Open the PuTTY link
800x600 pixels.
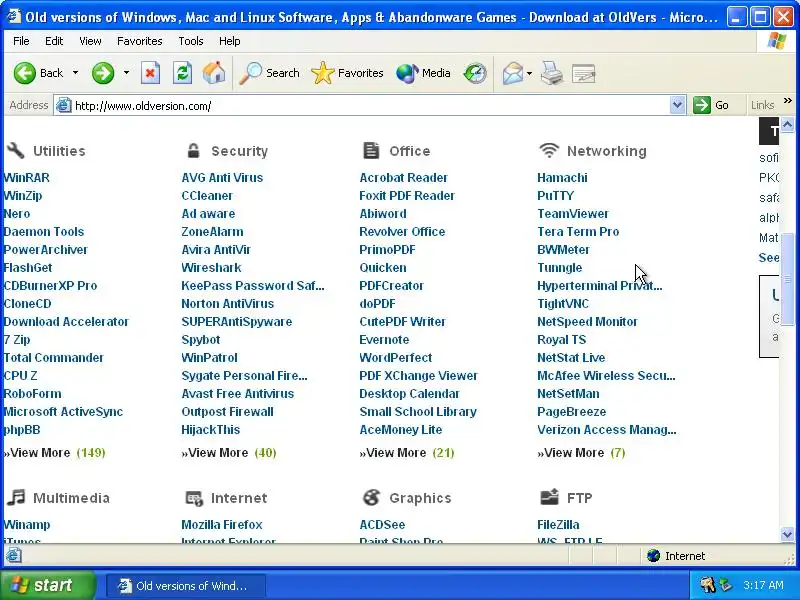[556, 195]
